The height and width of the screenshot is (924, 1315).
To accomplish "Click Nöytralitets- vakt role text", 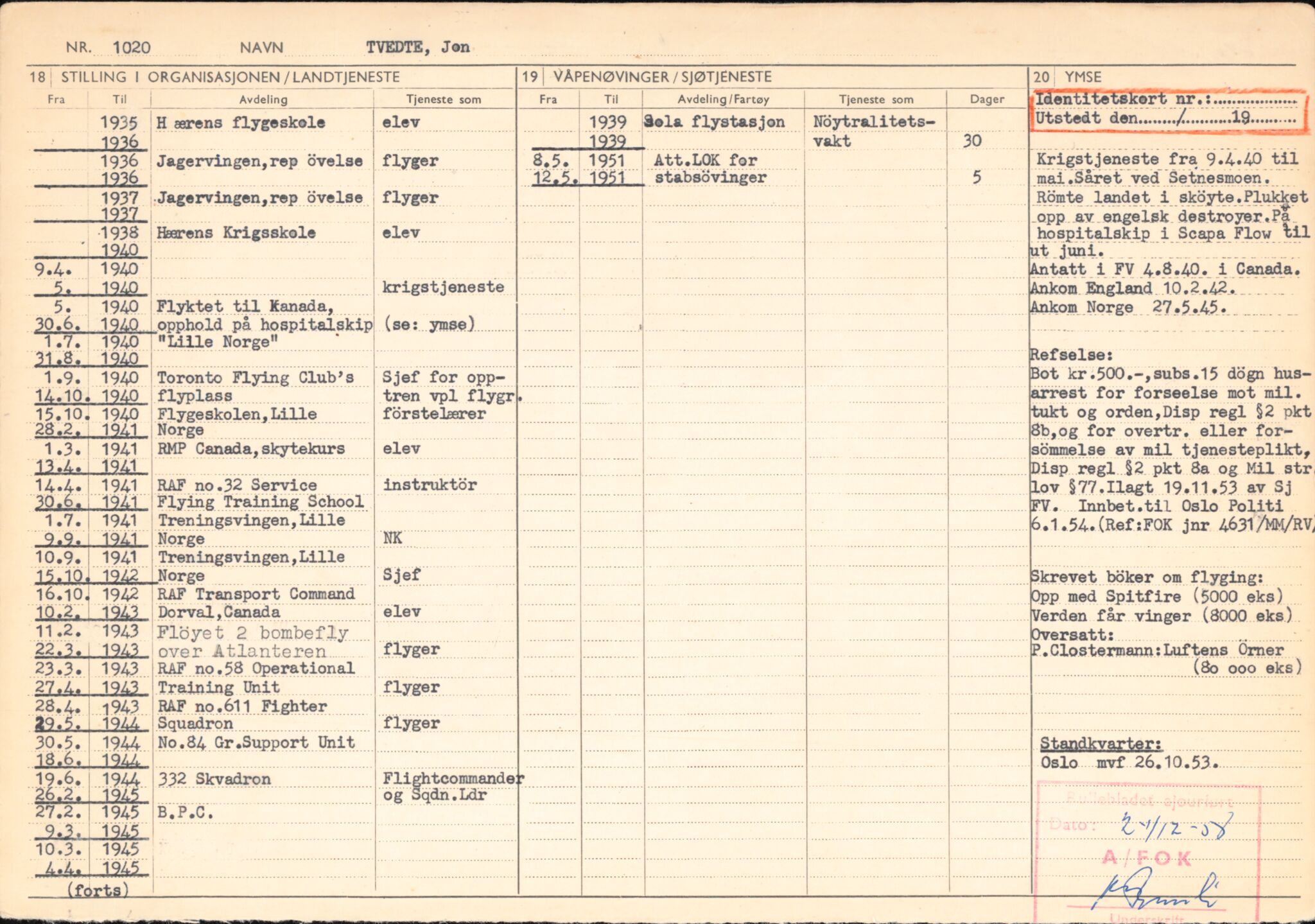I will pyautogui.click(x=875, y=131).
